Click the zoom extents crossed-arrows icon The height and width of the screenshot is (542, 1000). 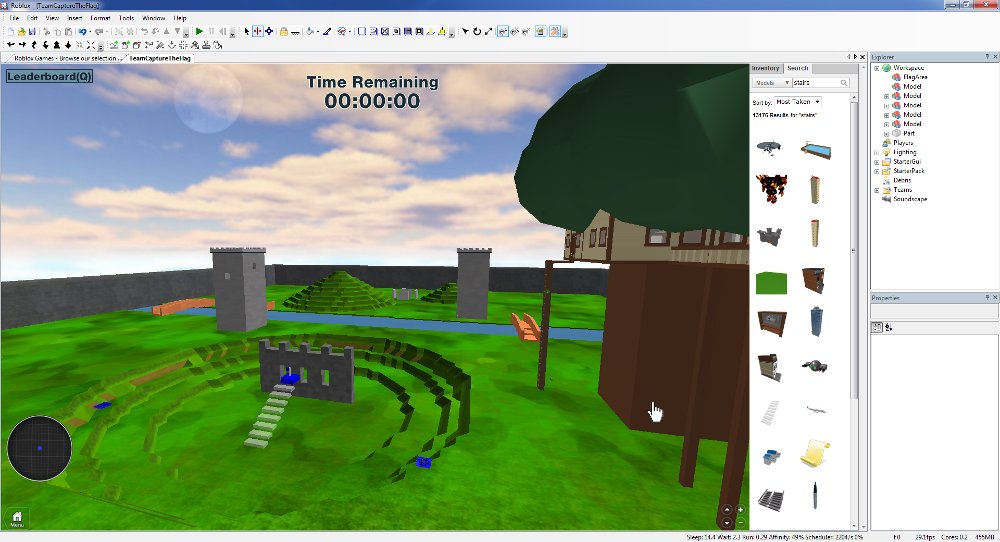tap(91, 45)
